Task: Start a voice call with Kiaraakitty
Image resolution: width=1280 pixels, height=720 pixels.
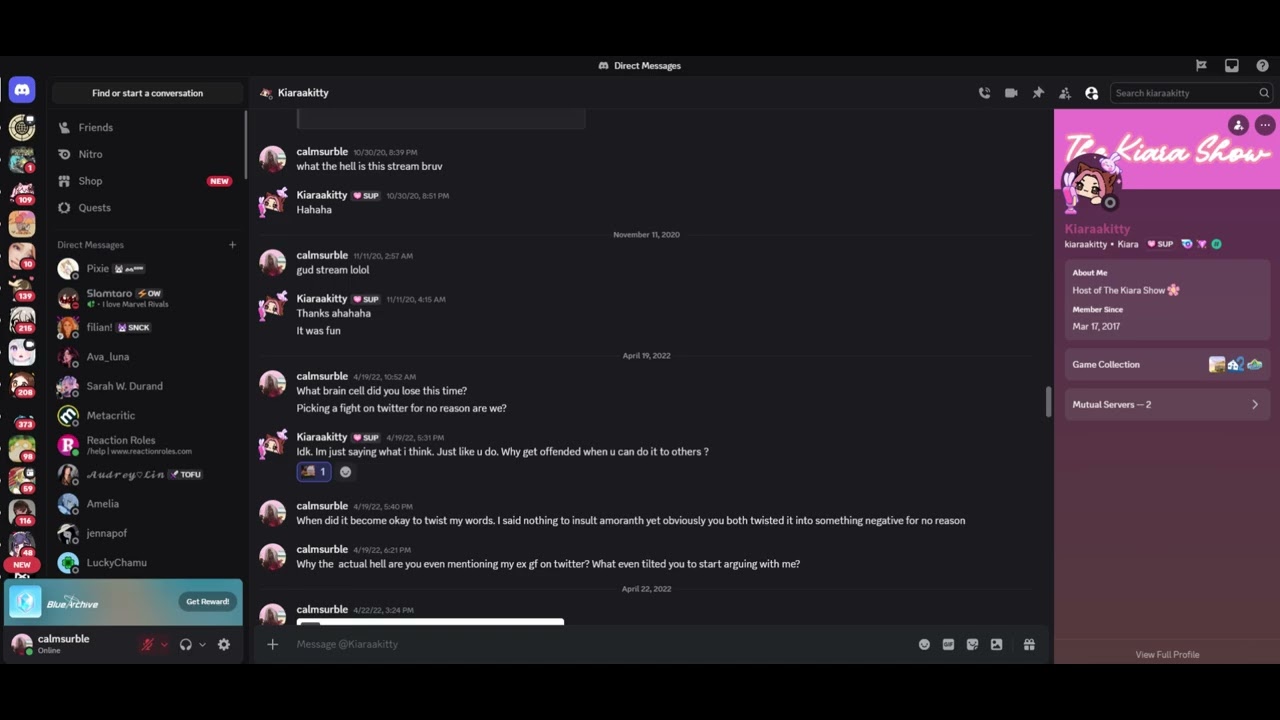Action: [984, 93]
